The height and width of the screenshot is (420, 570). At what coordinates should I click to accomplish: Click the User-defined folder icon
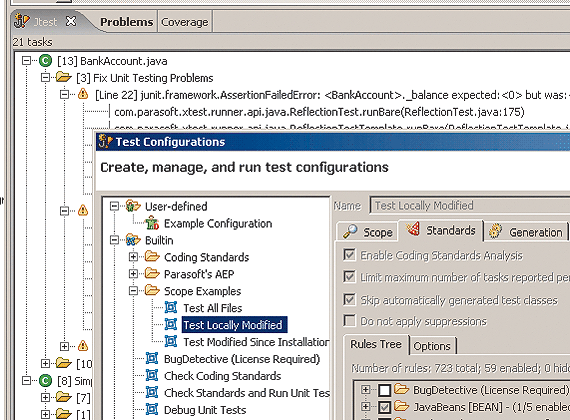coord(133,206)
